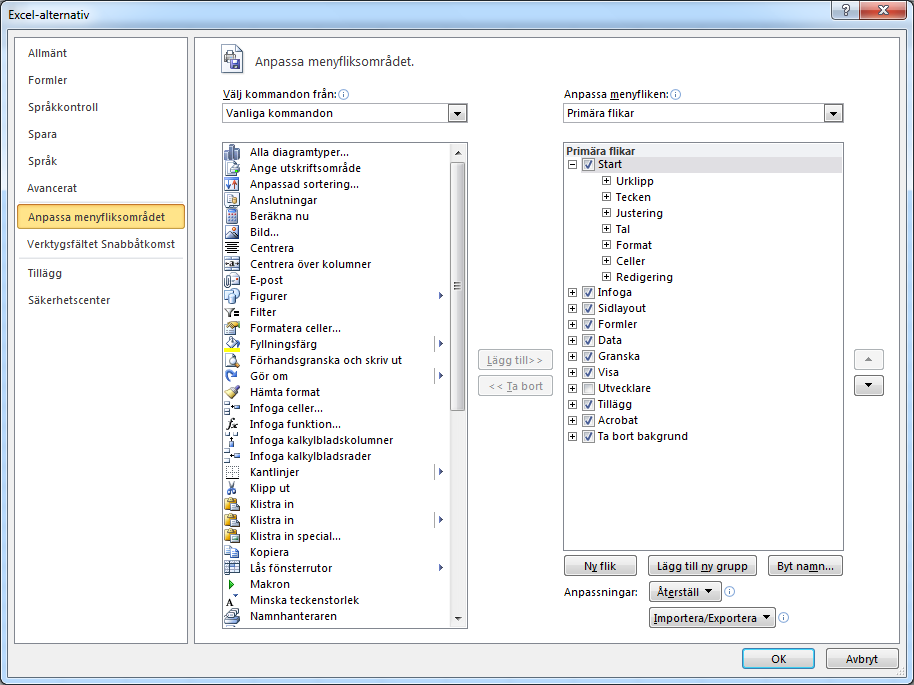Click the Lås fönsterrutor icon
Screen dimensions: 914x685
tap(232, 568)
